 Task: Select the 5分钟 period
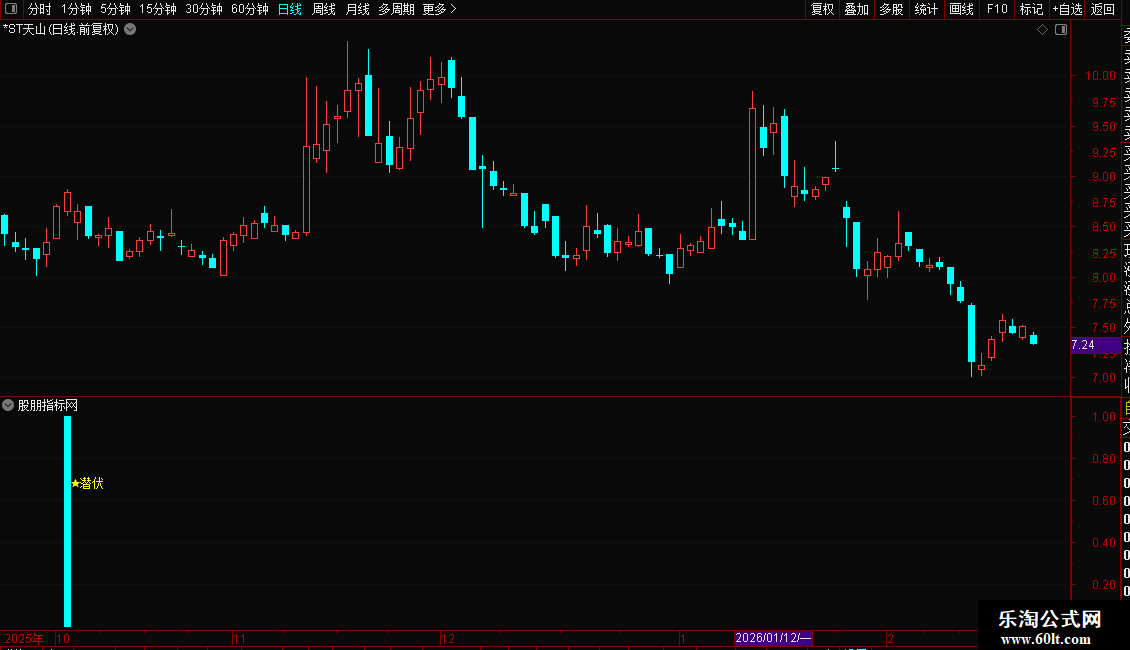115,9
